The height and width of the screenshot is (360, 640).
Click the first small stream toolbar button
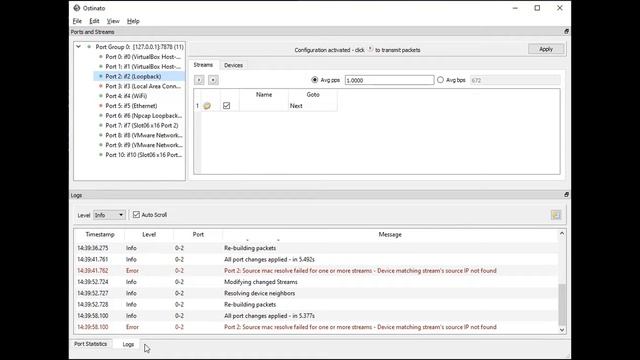click(199, 80)
